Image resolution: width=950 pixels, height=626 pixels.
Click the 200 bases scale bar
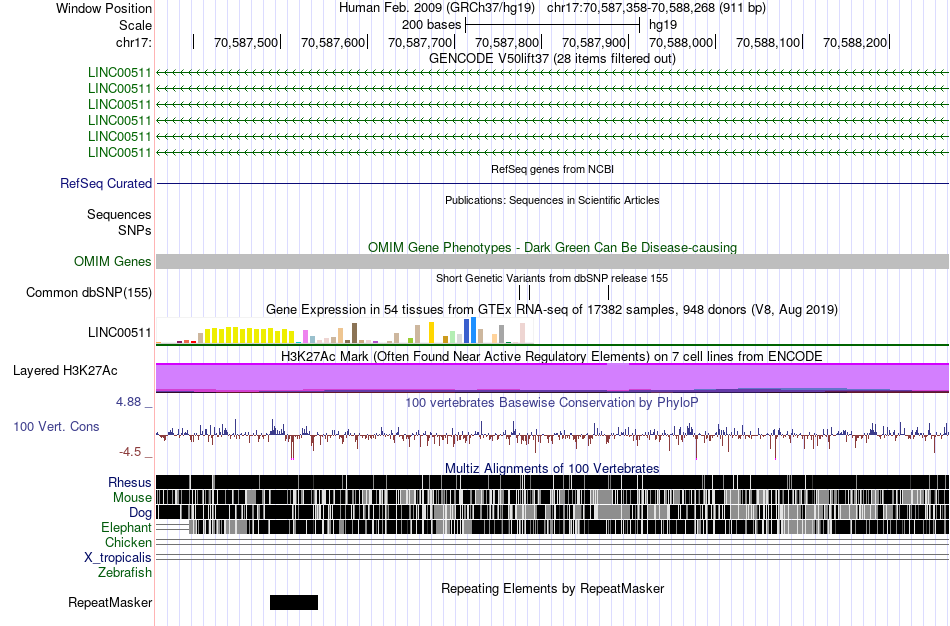(553, 25)
